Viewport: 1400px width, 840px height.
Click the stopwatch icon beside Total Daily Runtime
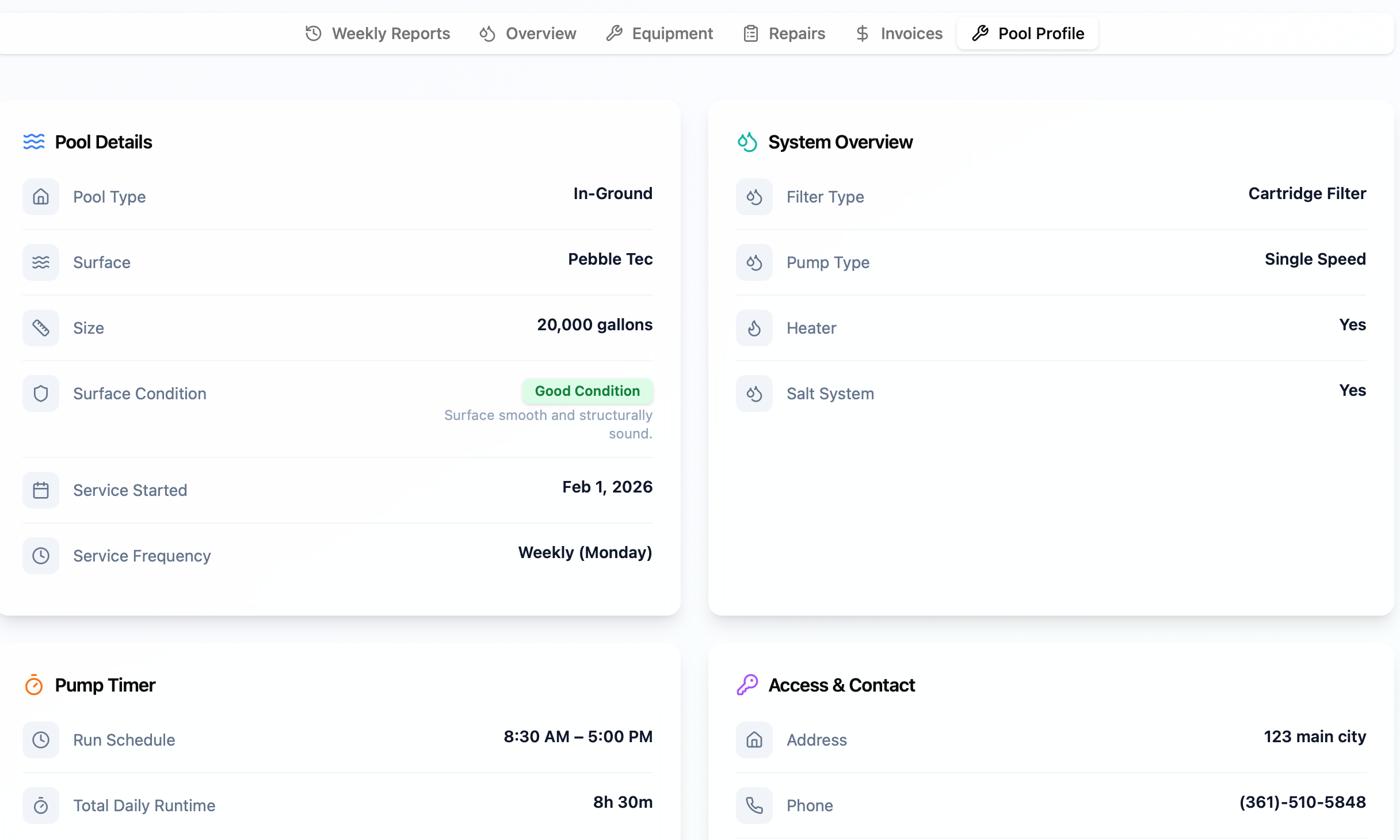(x=41, y=805)
